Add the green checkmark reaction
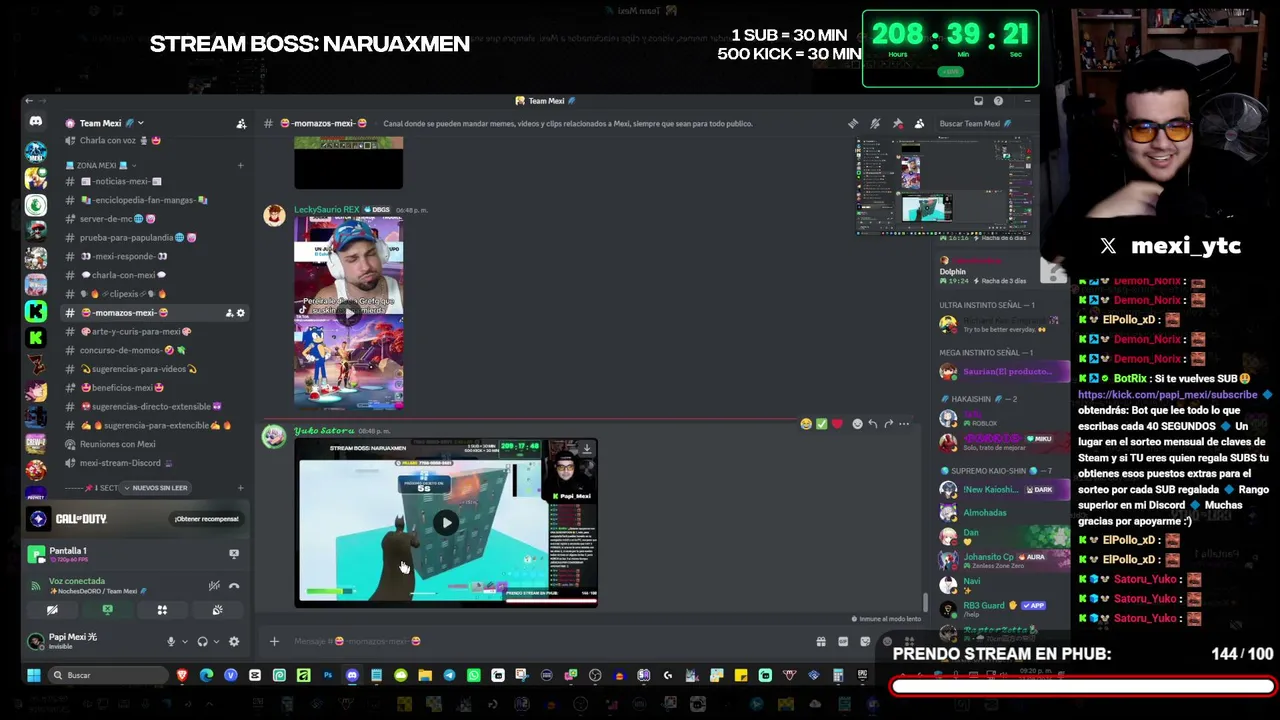The image size is (1280, 720). tap(821, 424)
